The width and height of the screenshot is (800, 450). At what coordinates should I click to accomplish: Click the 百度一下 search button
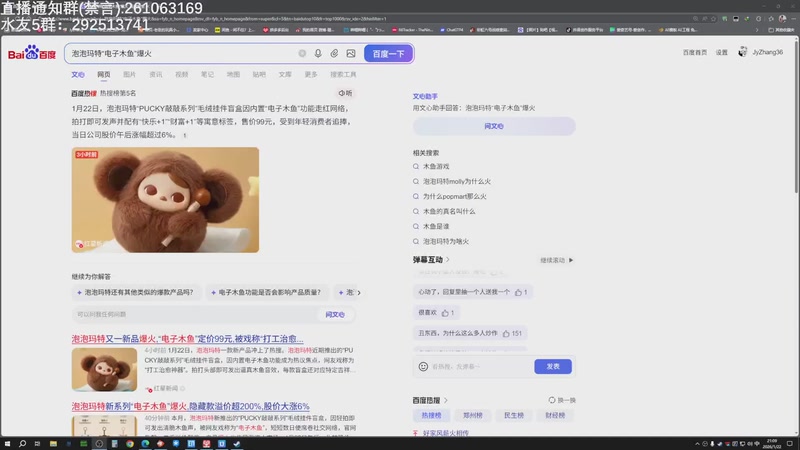tap(388, 54)
